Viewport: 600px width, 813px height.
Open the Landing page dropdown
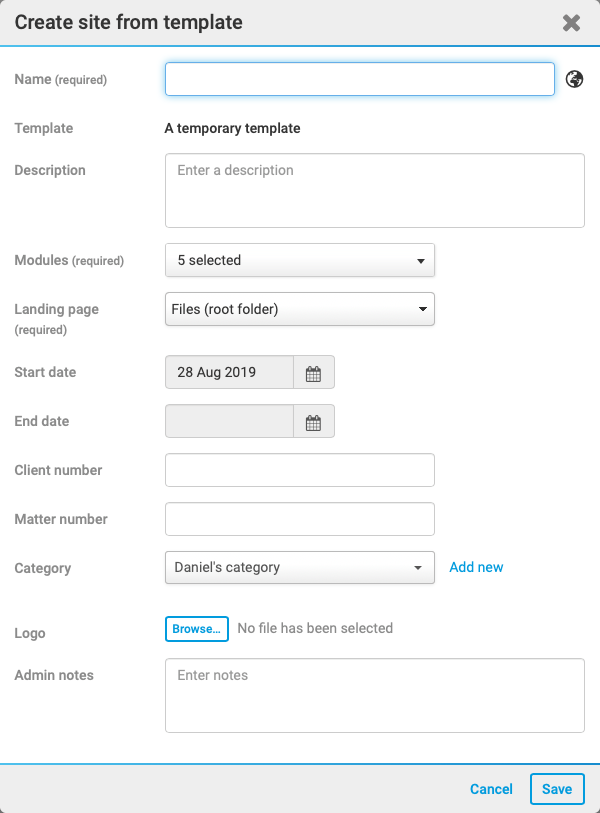point(300,309)
